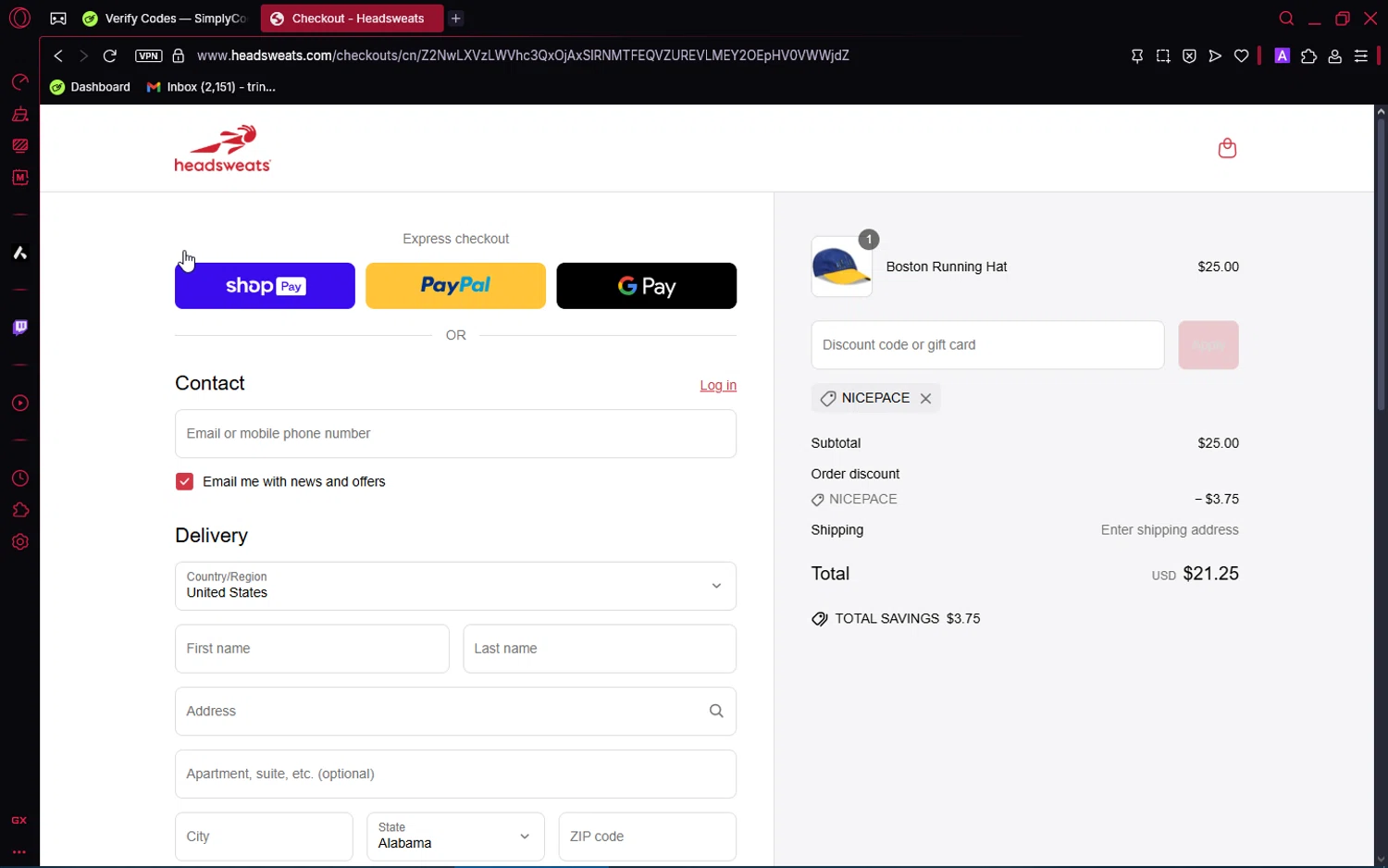Click the Address field
1388x868 pixels.
tap(455, 712)
